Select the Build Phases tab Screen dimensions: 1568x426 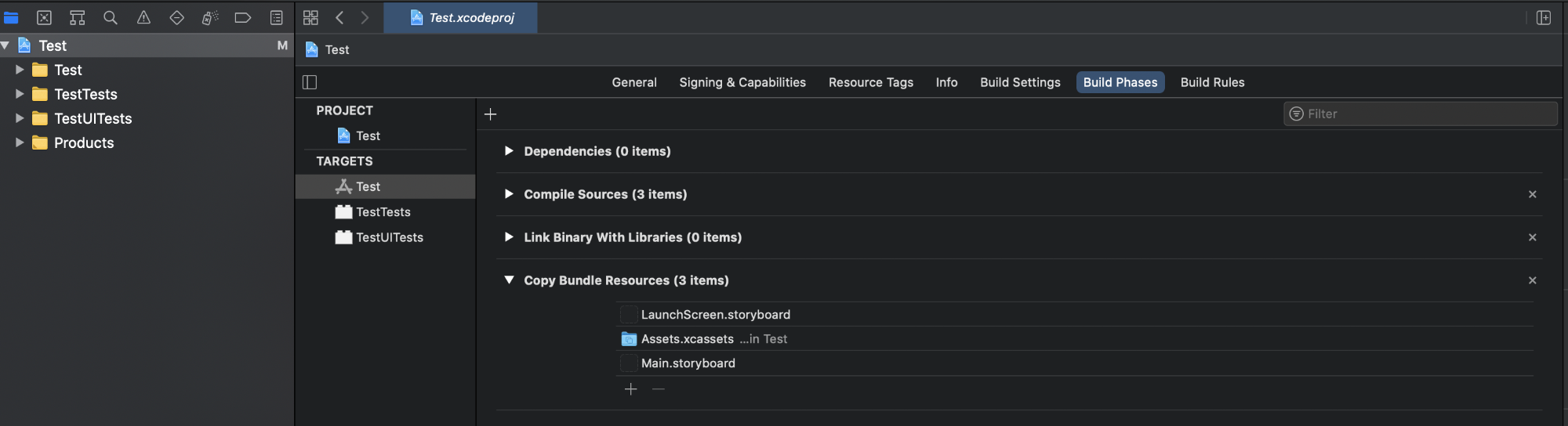click(1120, 82)
